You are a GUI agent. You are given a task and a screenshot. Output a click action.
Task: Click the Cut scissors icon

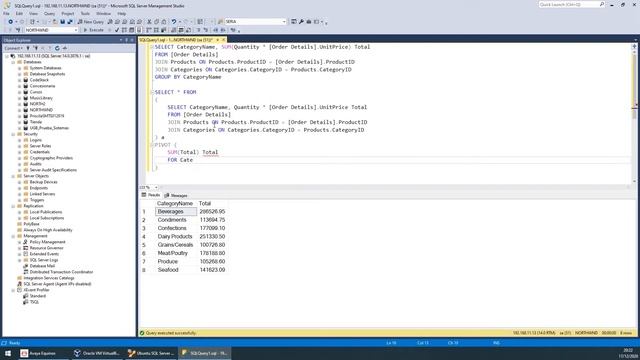click(149, 22)
